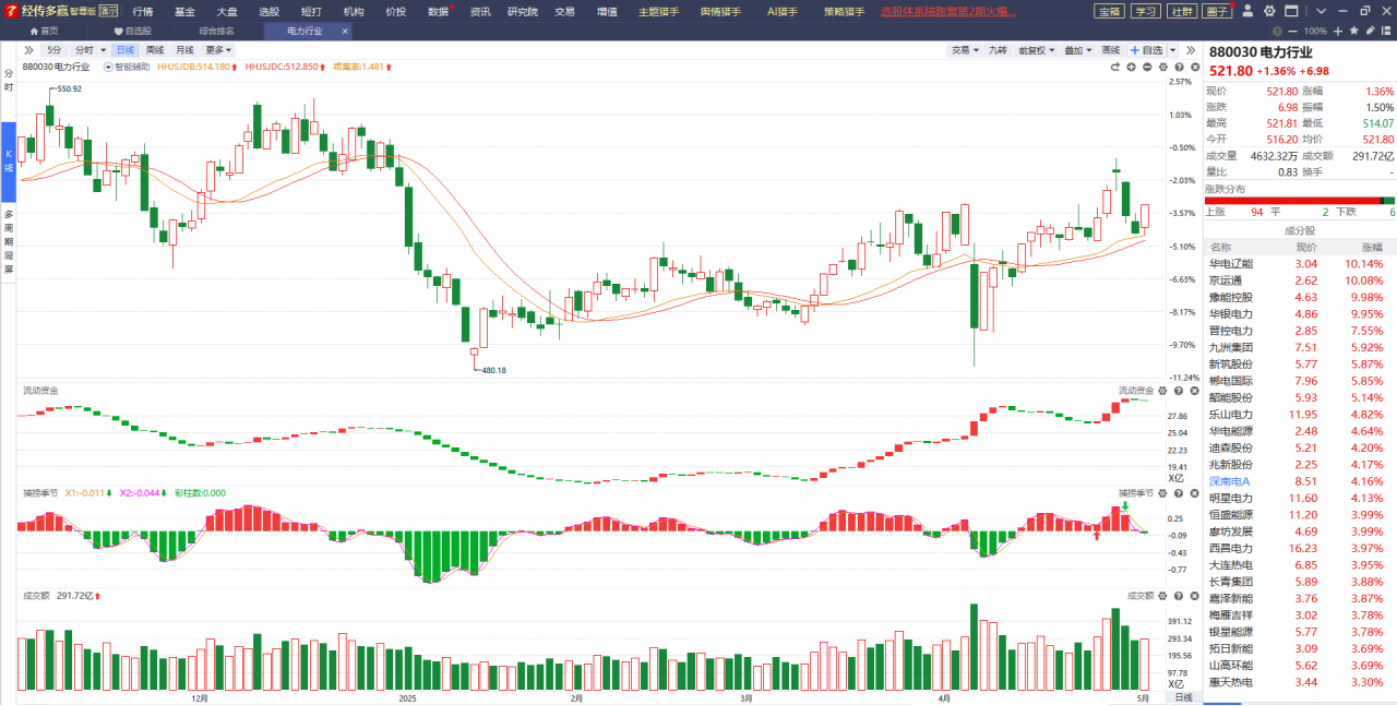This screenshot has height=706, width=1397.
Task: Select the K线 vertical side tab
Action: 8,160
